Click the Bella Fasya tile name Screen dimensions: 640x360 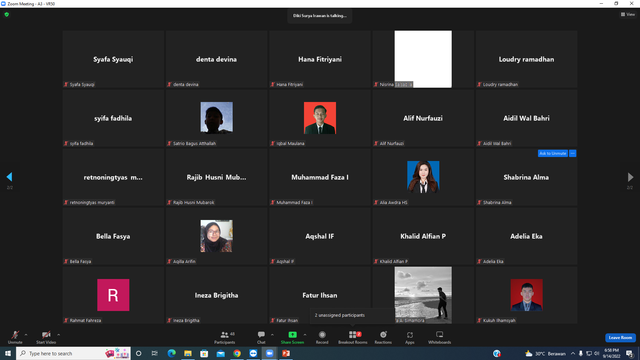tap(113, 236)
